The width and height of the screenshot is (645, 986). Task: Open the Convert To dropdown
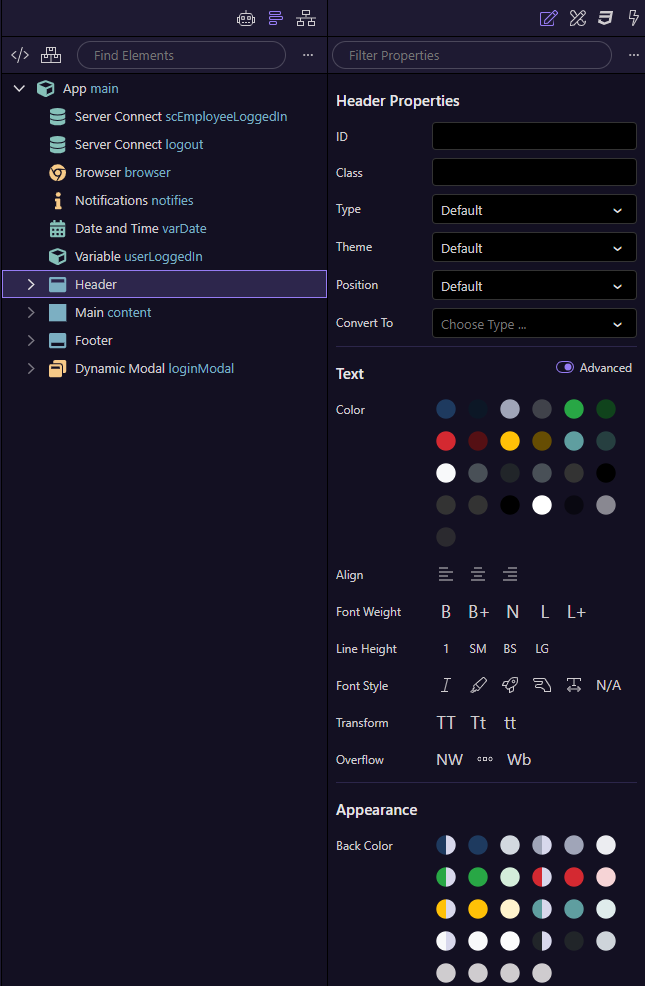[534, 324]
